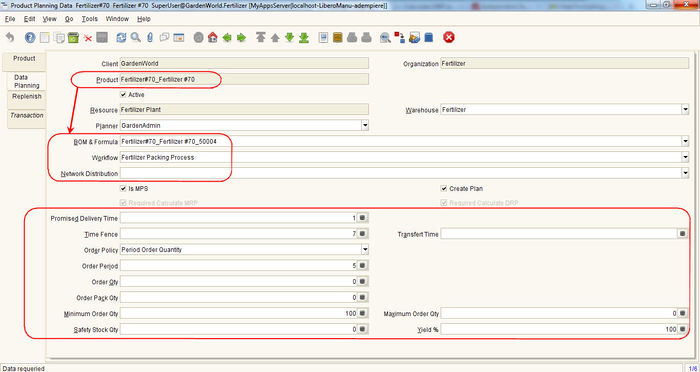Open the Order Policy dropdown
The height and width of the screenshot is (372, 700).
365,250
